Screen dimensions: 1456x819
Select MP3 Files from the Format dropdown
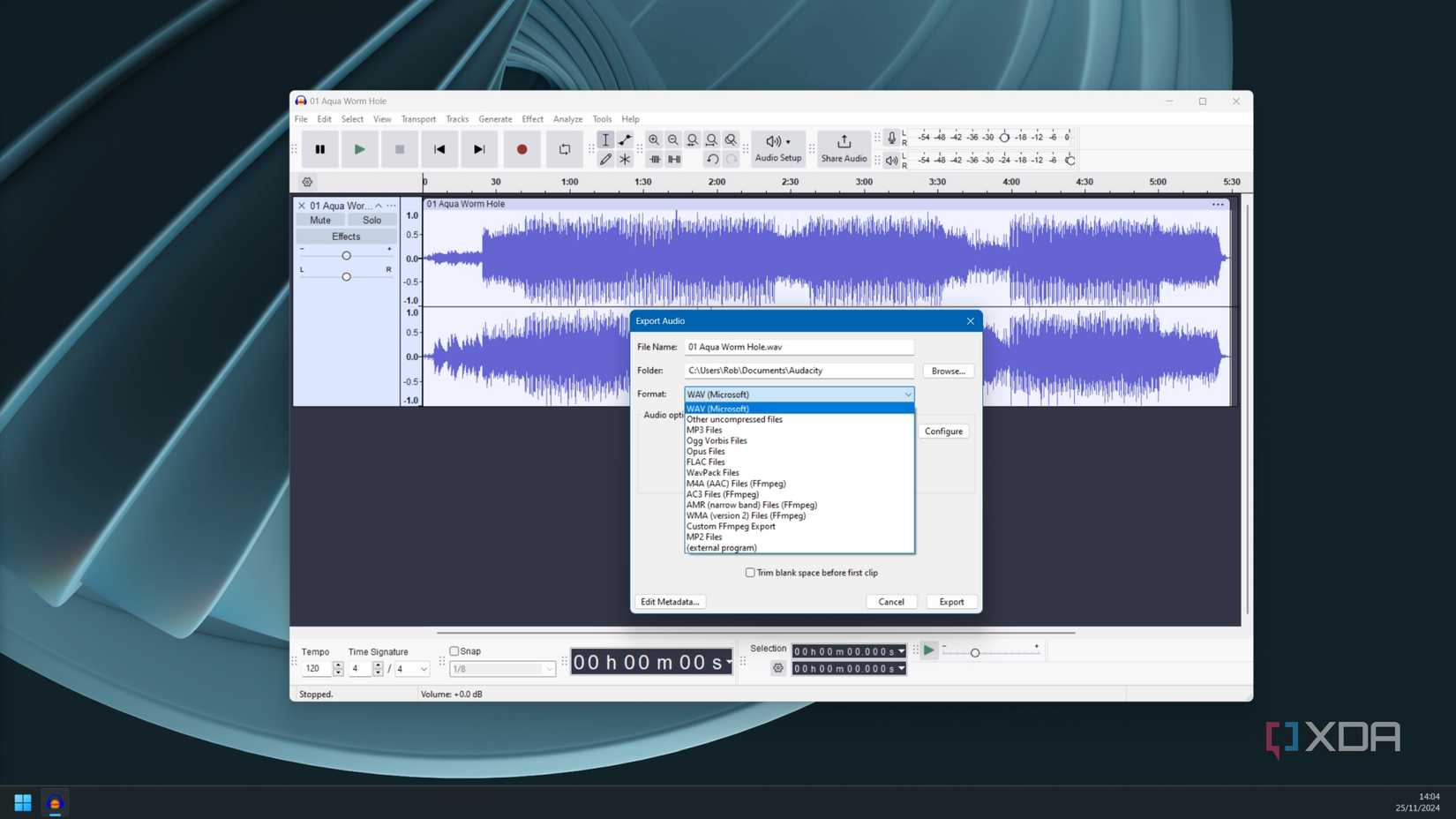point(703,430)
